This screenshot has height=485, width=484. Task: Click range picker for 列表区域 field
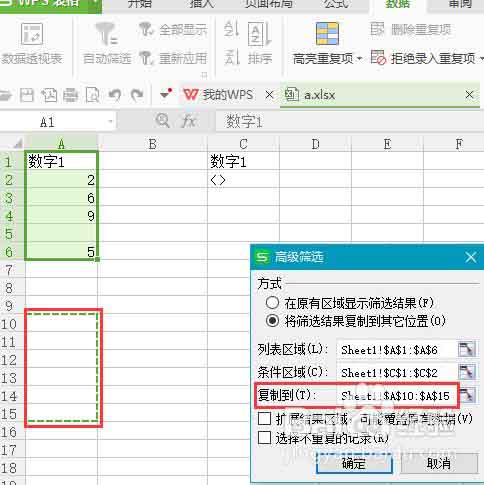point(466,350)
